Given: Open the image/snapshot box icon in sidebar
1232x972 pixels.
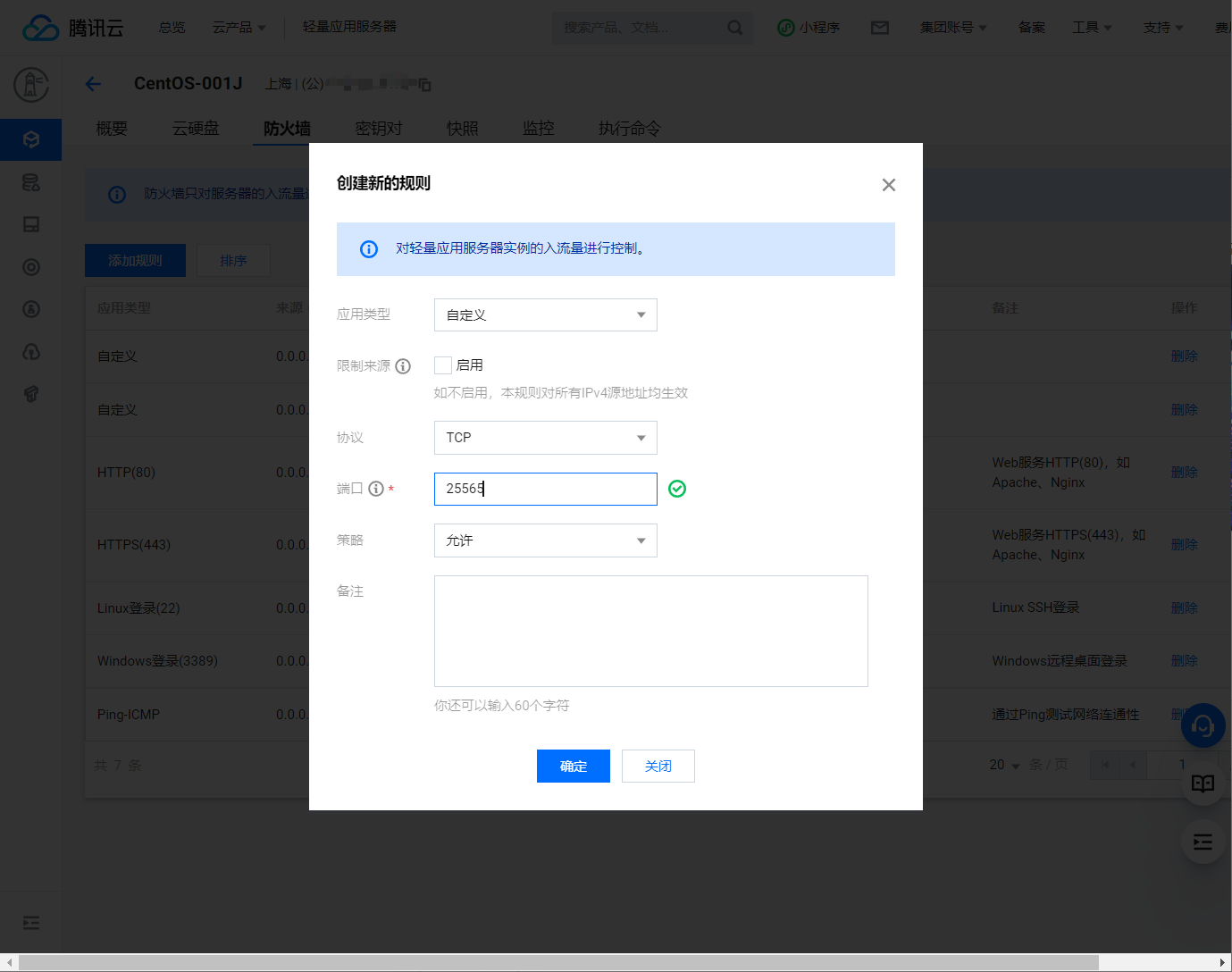Looking at the screenshot, I should click(31, 224).
